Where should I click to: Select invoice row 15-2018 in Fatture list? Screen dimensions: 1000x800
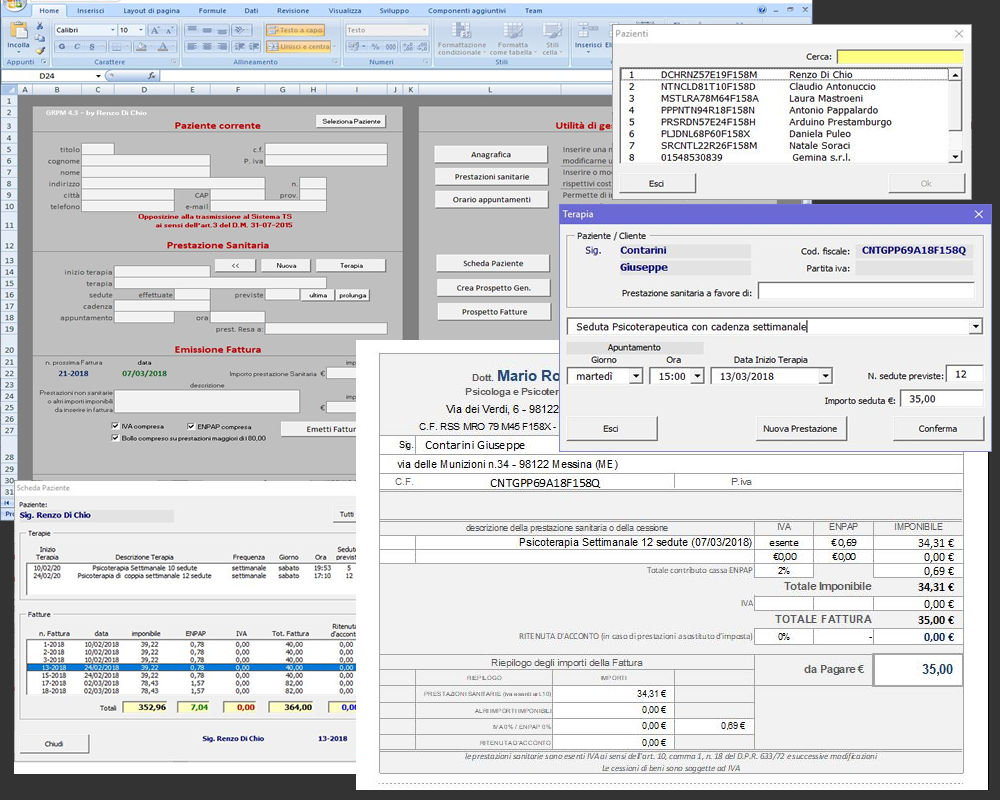(x=191, y=675)
